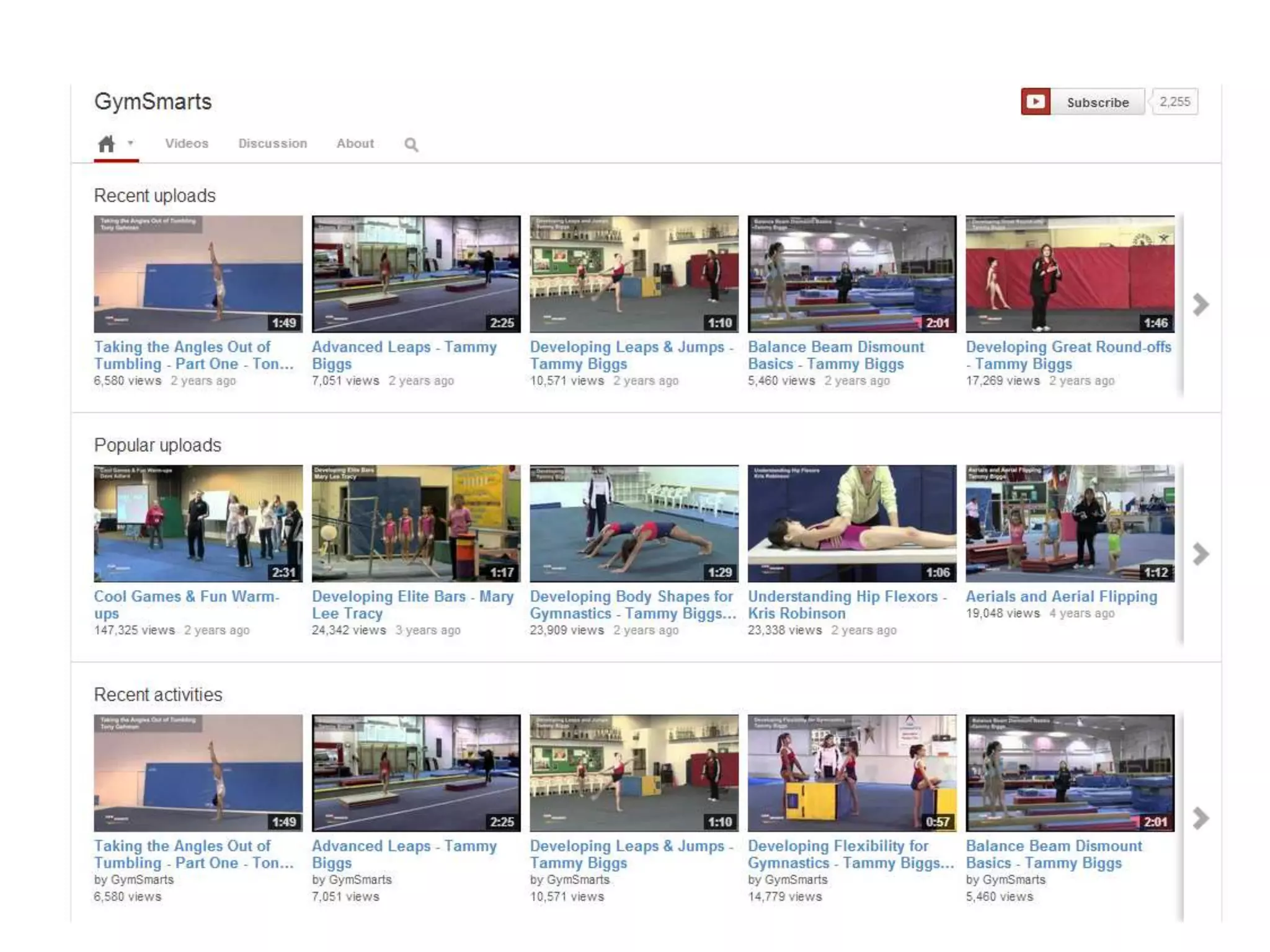The height and width of the screenshot is (952, 1270).
Task: Click the GymSmarts channel title
Action: click(153, 102)
